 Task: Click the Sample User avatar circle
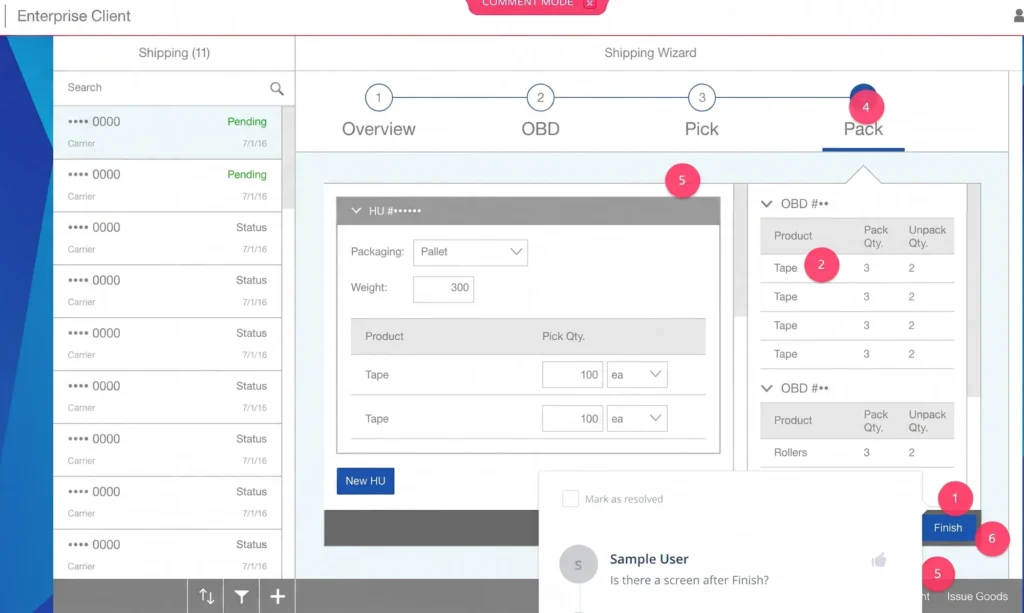[578, 565]
